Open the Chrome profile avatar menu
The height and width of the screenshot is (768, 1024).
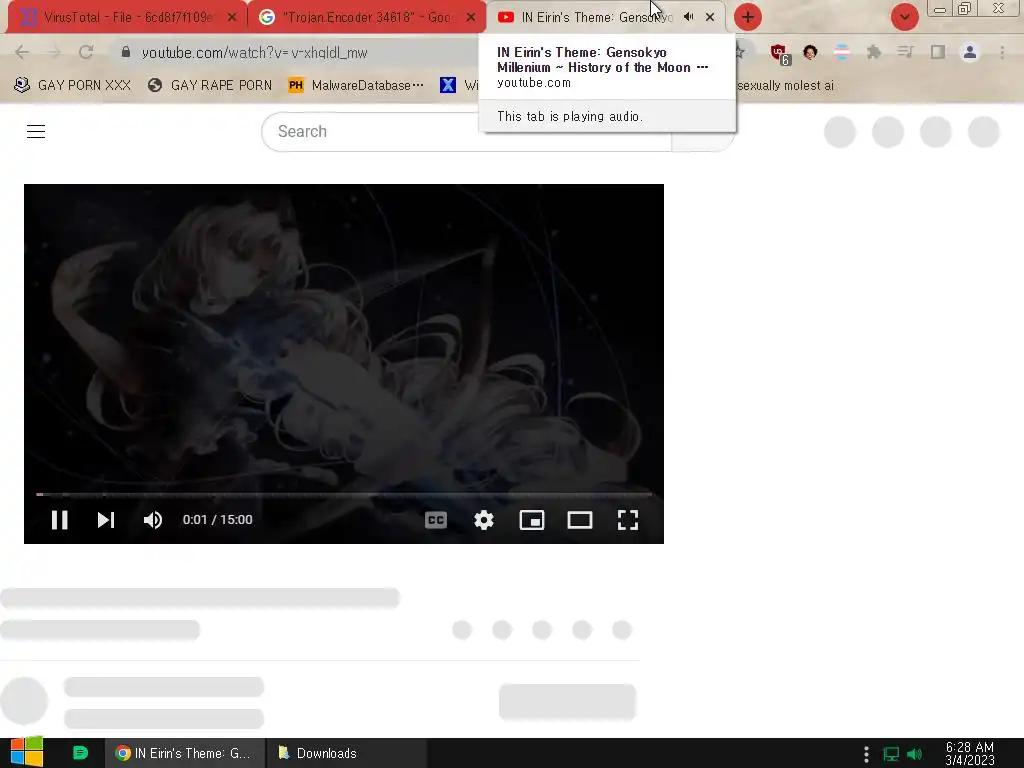[x=970, y=52]
